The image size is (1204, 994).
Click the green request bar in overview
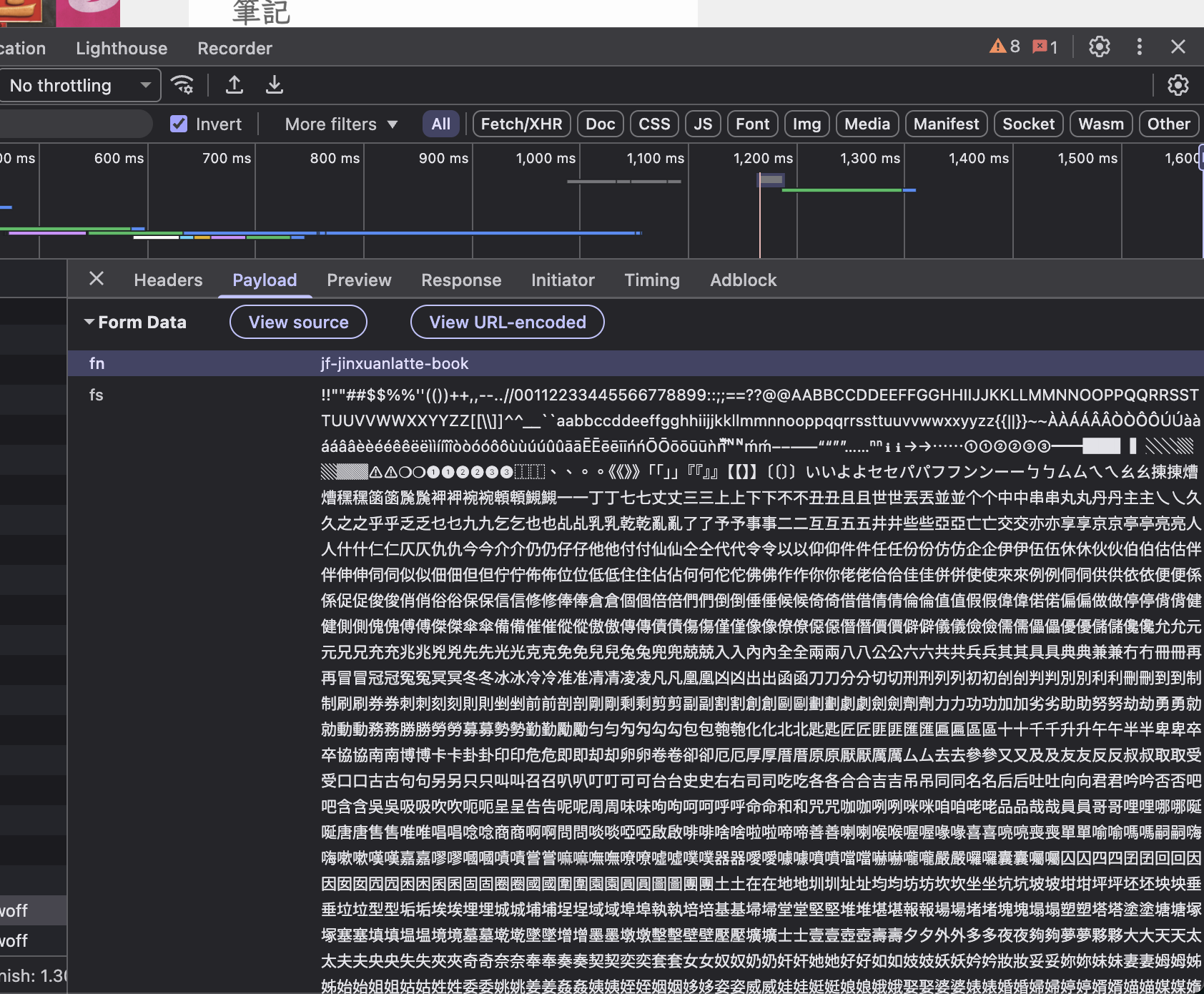pos(842,190)
